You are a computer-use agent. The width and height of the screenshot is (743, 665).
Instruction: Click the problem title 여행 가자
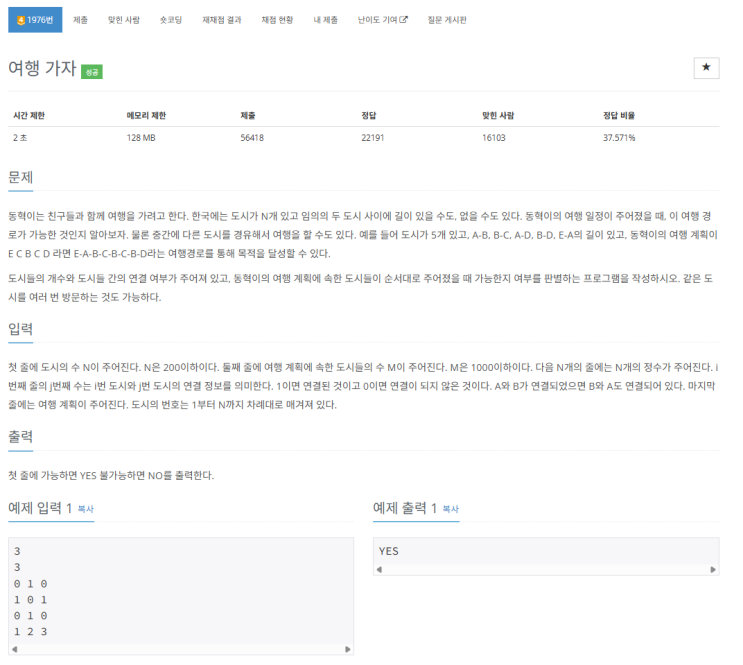[42, 68]
